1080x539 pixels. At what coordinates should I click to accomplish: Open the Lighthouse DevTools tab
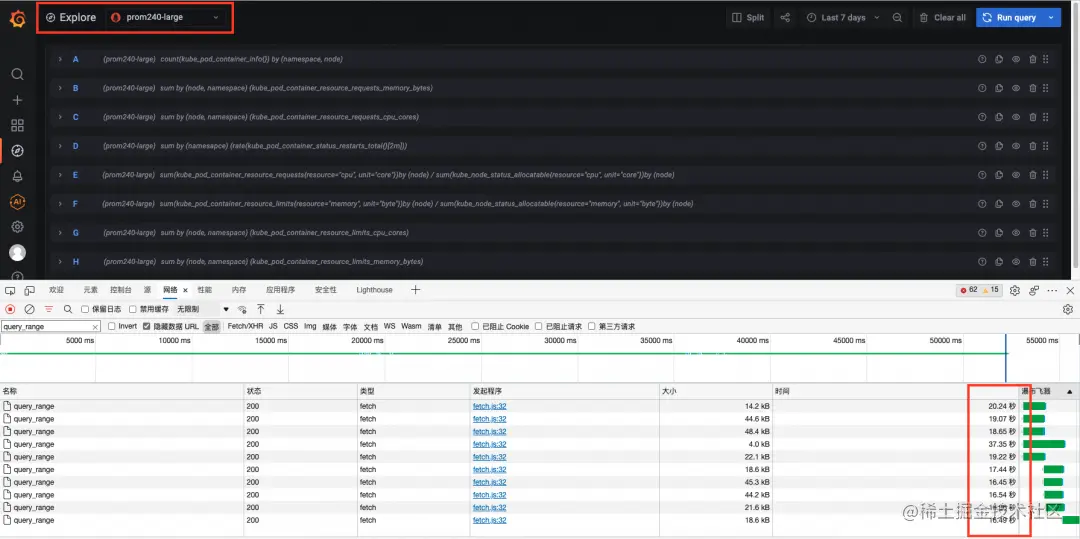click(x=374, y=290)
